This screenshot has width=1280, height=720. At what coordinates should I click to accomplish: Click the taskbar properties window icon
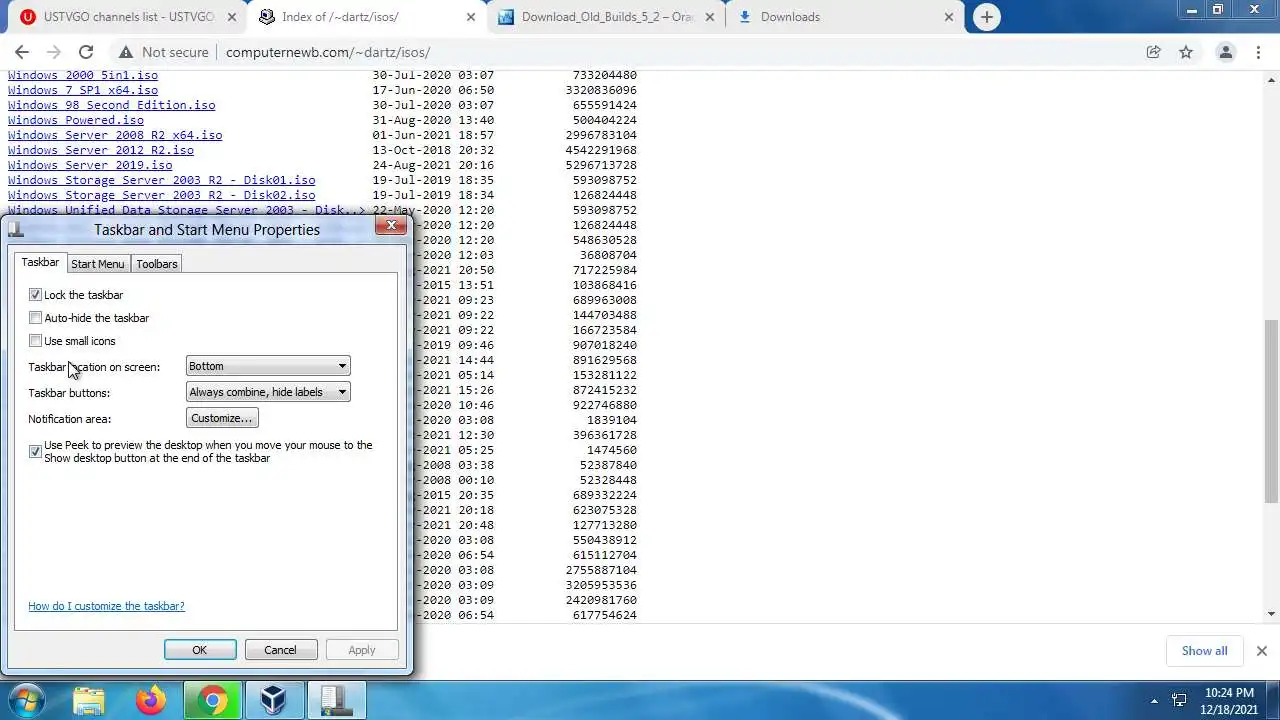(x=336, y=700)
